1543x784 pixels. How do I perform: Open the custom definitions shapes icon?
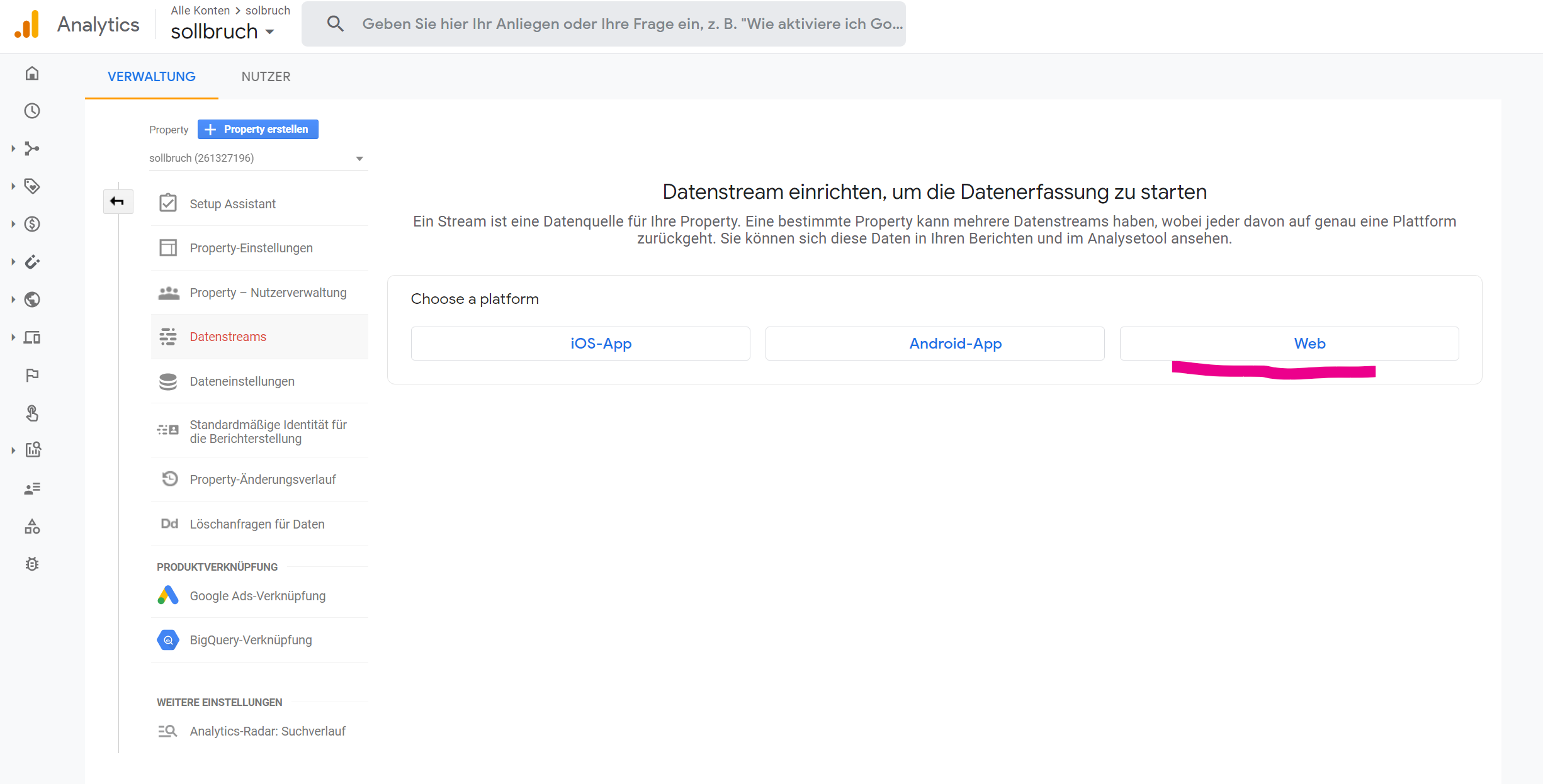pos(32,526)
